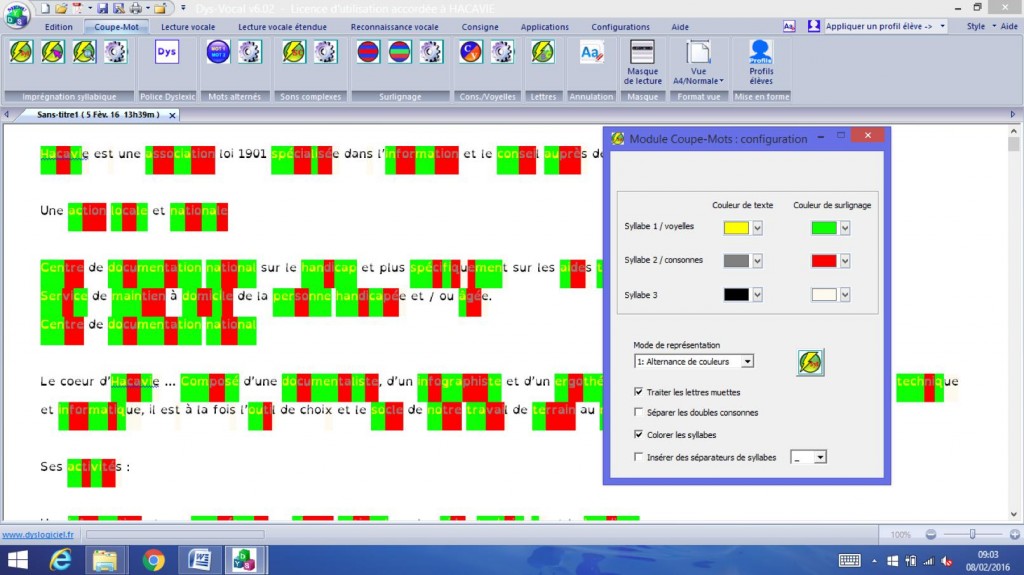Click the apply lightning icon in configuration dialog
The image size is (1024, 575).
810,362
